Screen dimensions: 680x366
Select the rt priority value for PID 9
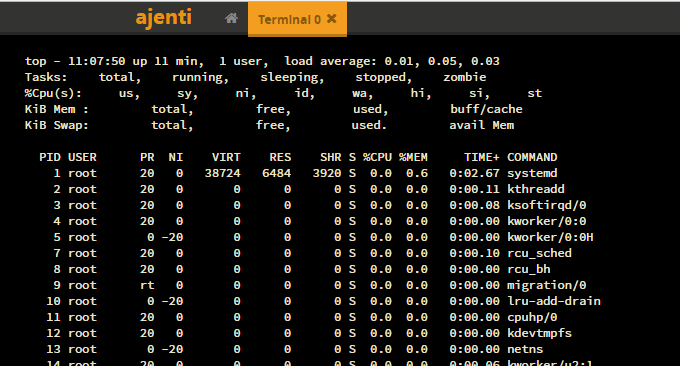[147, 285]
